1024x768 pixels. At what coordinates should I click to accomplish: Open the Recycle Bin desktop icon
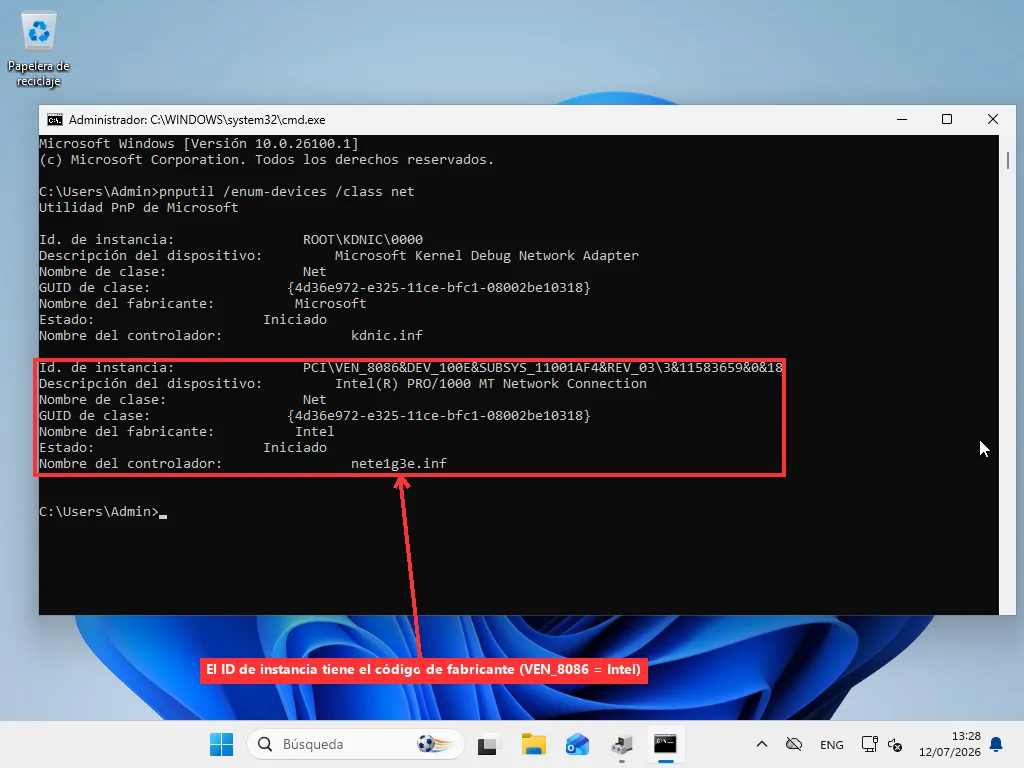tap(39, 50)
